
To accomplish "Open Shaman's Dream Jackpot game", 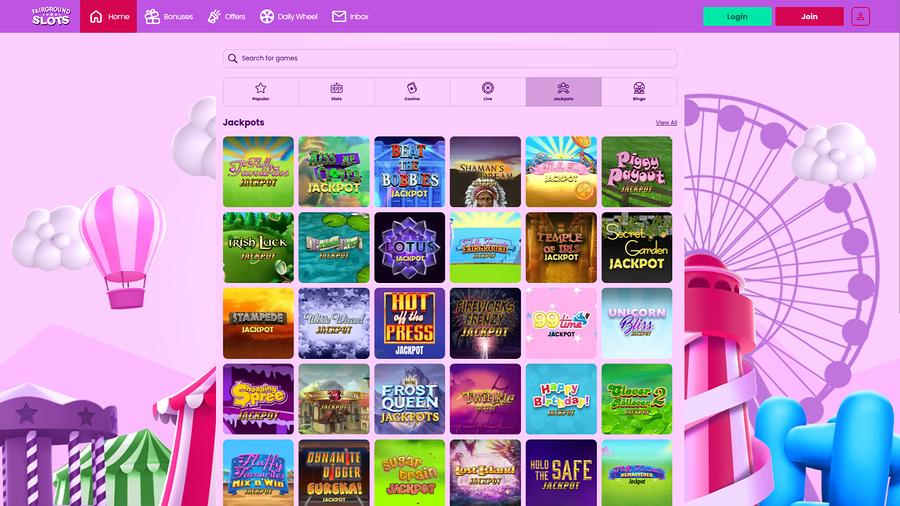I will coord(486,172).
